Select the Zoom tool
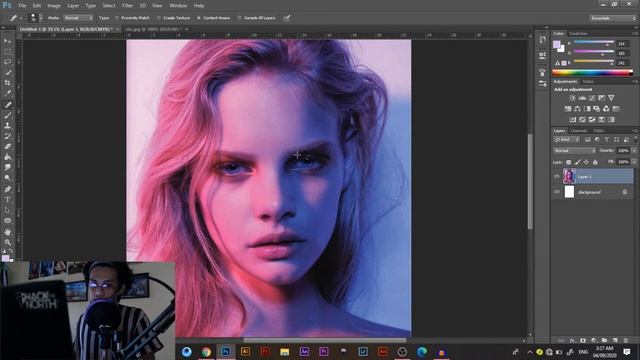640x360 pixels. (7, 242)
